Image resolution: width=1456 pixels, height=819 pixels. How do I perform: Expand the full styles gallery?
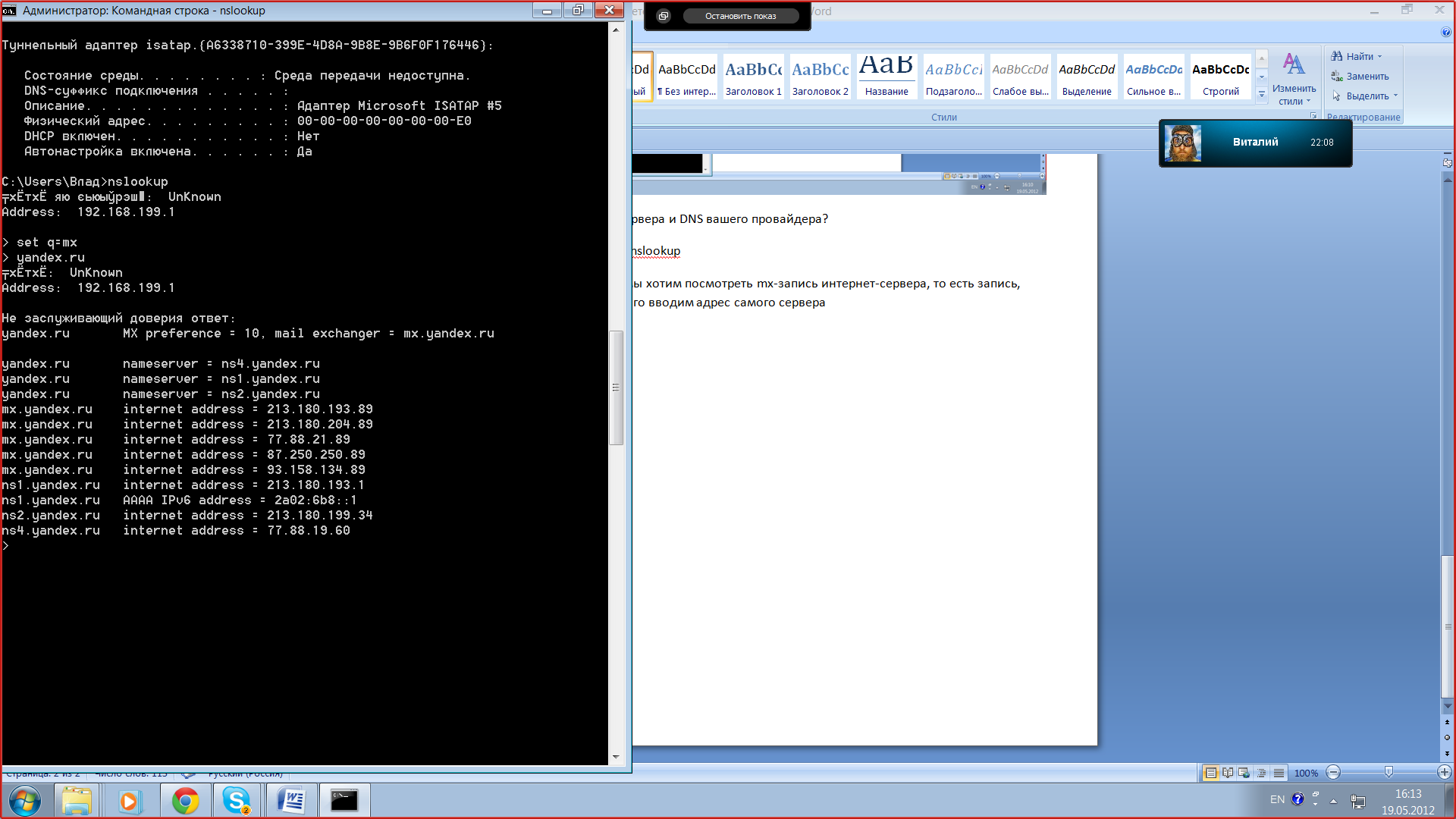[1262, 94]
